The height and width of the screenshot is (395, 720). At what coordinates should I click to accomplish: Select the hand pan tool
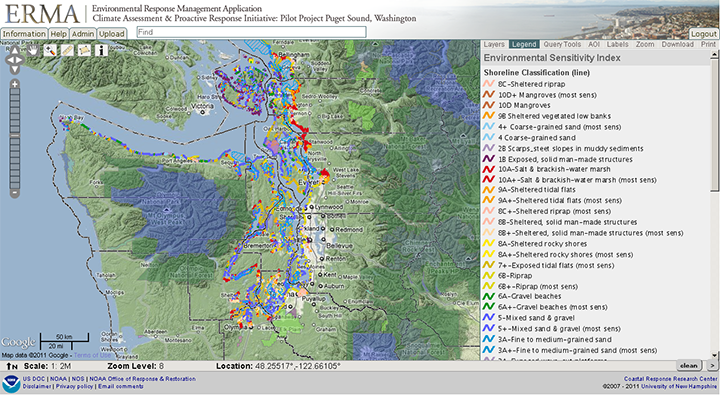point(32,50)
